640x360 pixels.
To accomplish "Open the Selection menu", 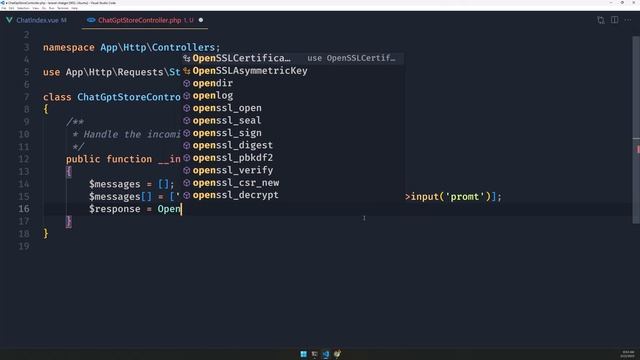I will [x=23, y=8].
